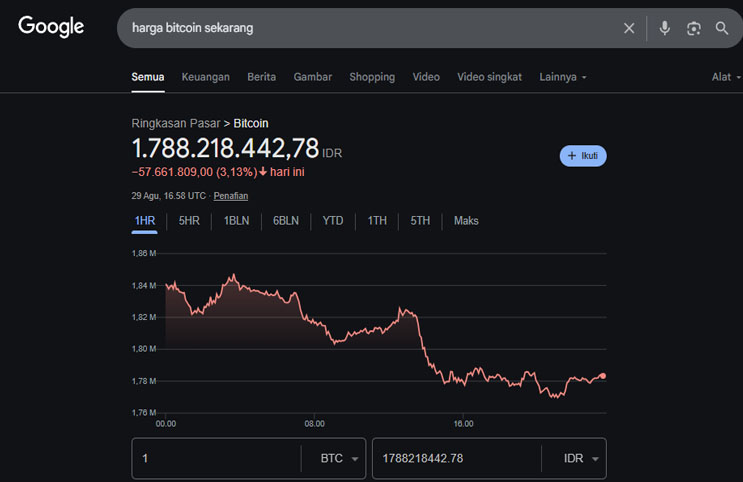This screenshot has height=482, width=743.
Task: Focus the search box text field
Action: pyautogui.click(x=370, y=28)
